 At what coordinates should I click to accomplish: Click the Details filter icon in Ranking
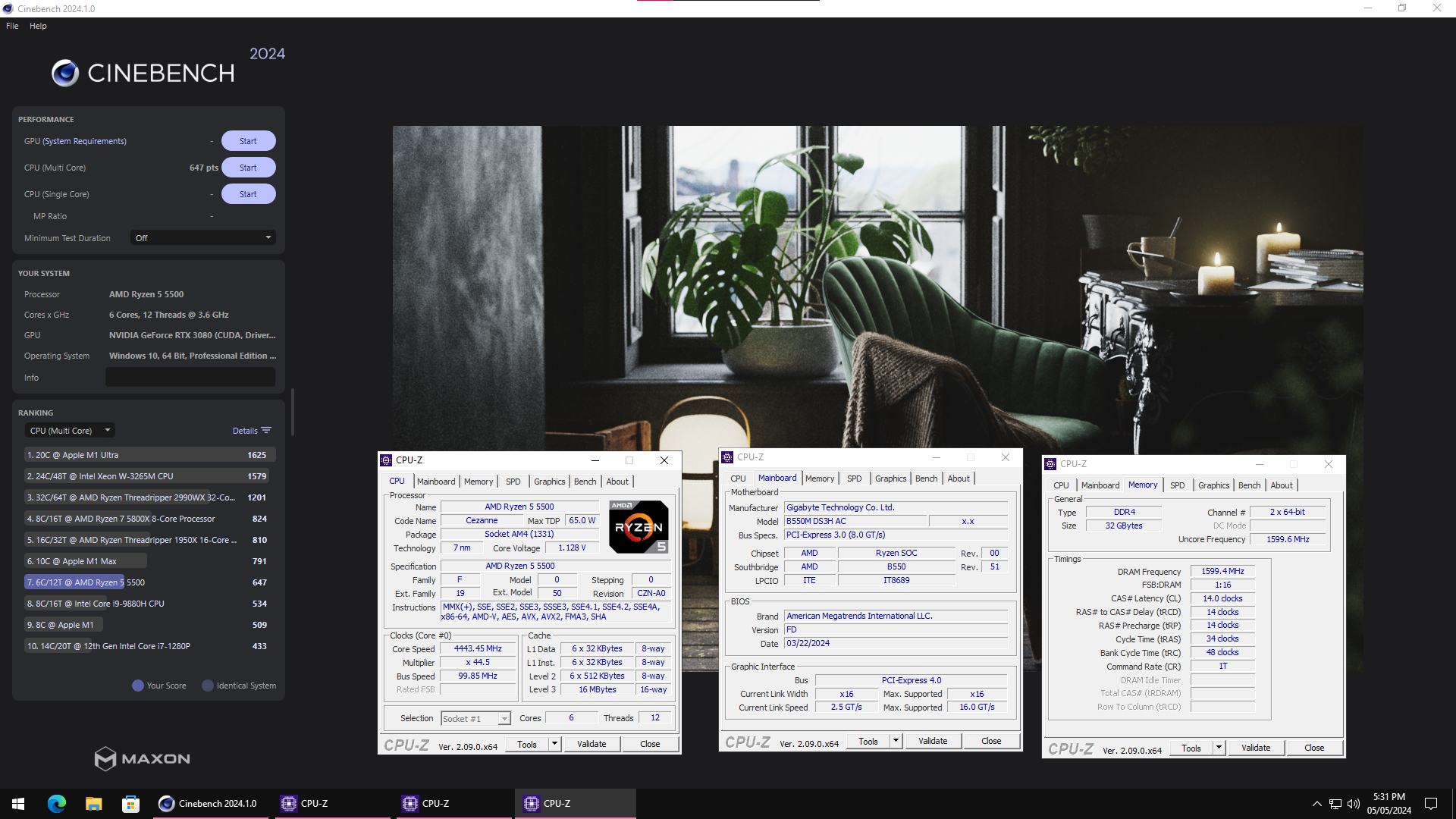click(x=266, y=431)
